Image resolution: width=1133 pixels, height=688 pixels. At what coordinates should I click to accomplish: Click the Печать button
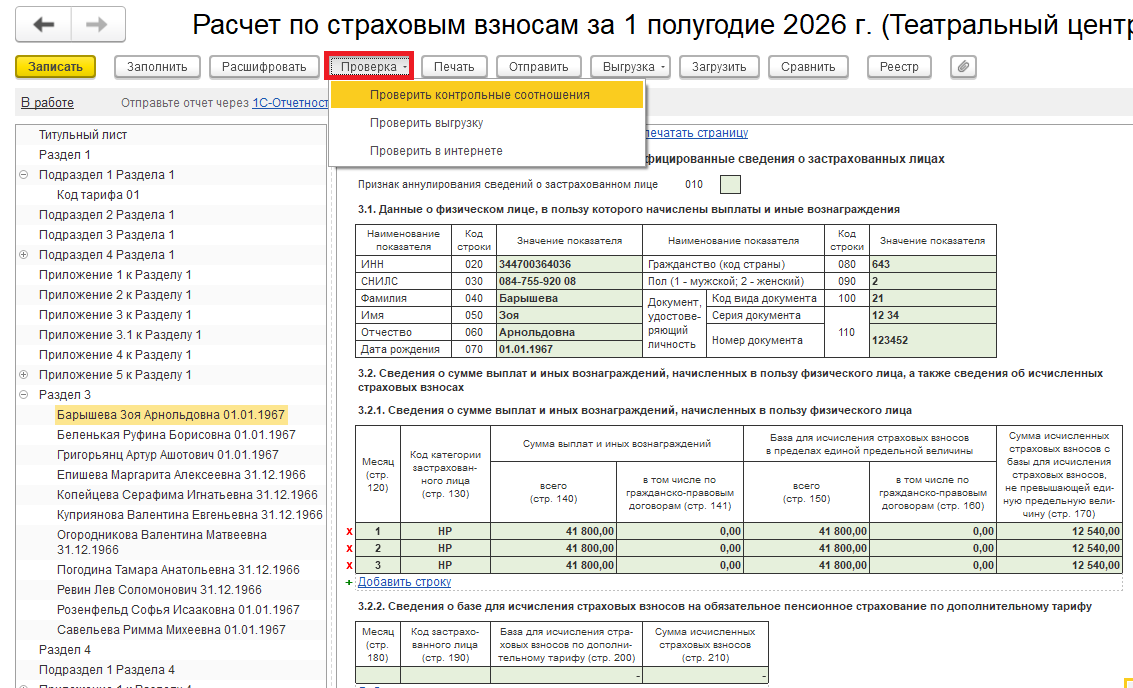click(x=454, y=66)
